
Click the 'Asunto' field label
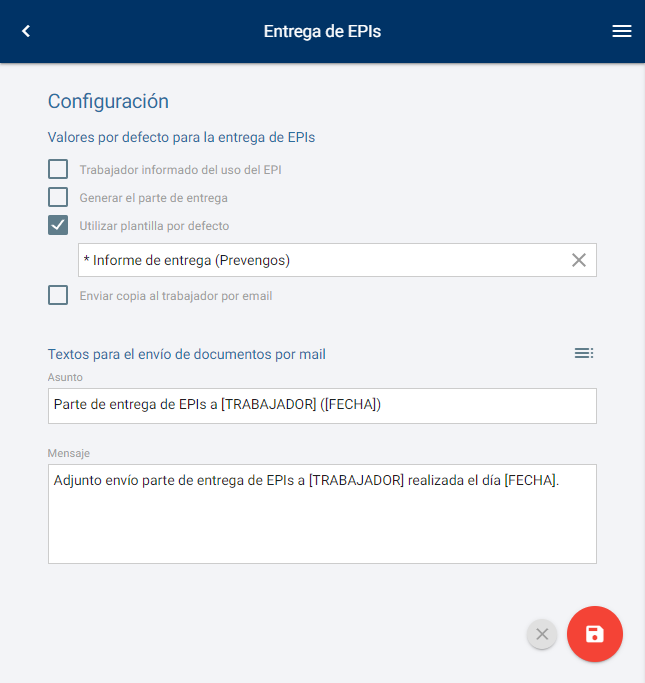coord(65,377)
